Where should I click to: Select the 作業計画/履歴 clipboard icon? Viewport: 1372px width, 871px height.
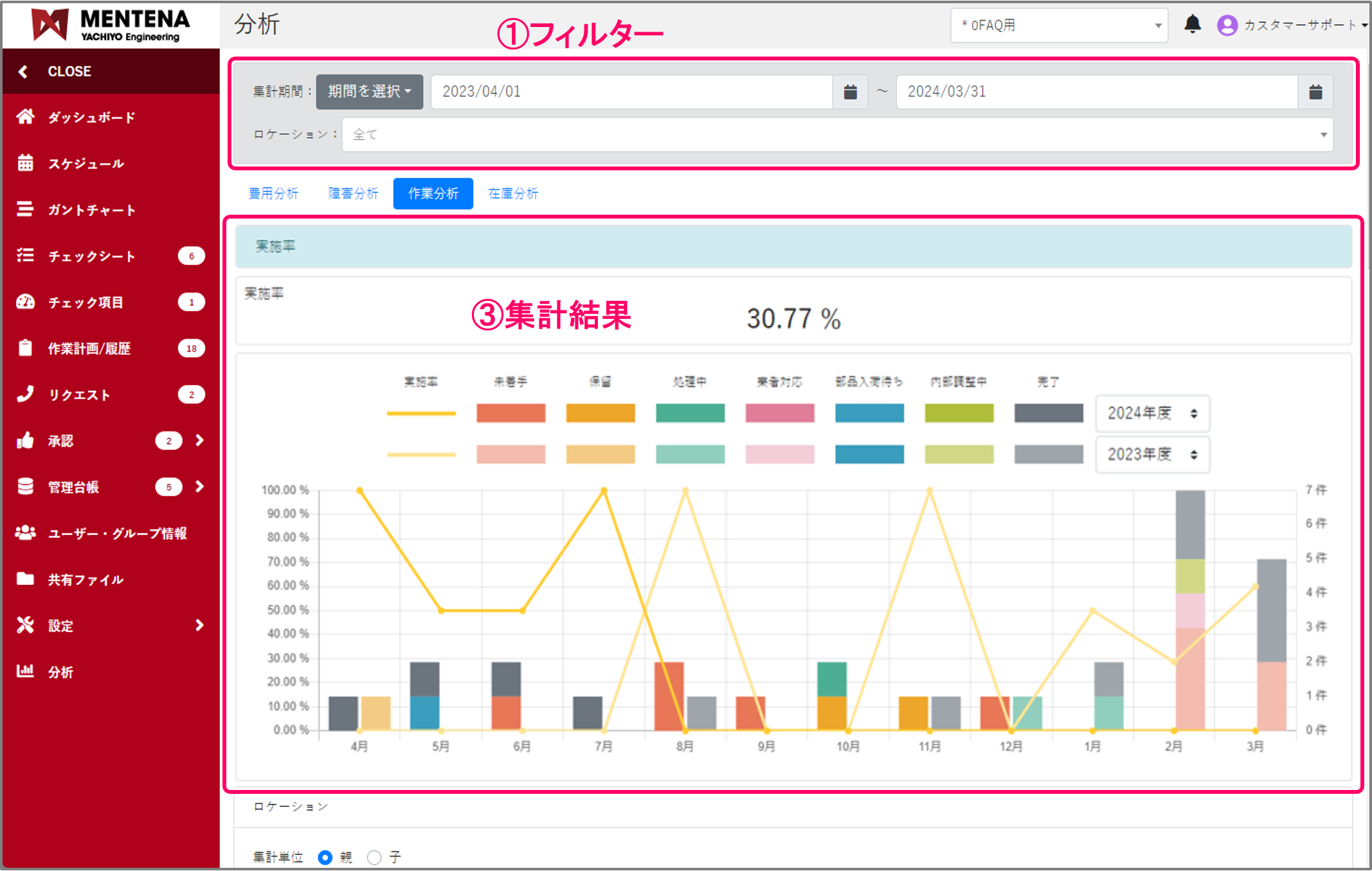[24, 348]
